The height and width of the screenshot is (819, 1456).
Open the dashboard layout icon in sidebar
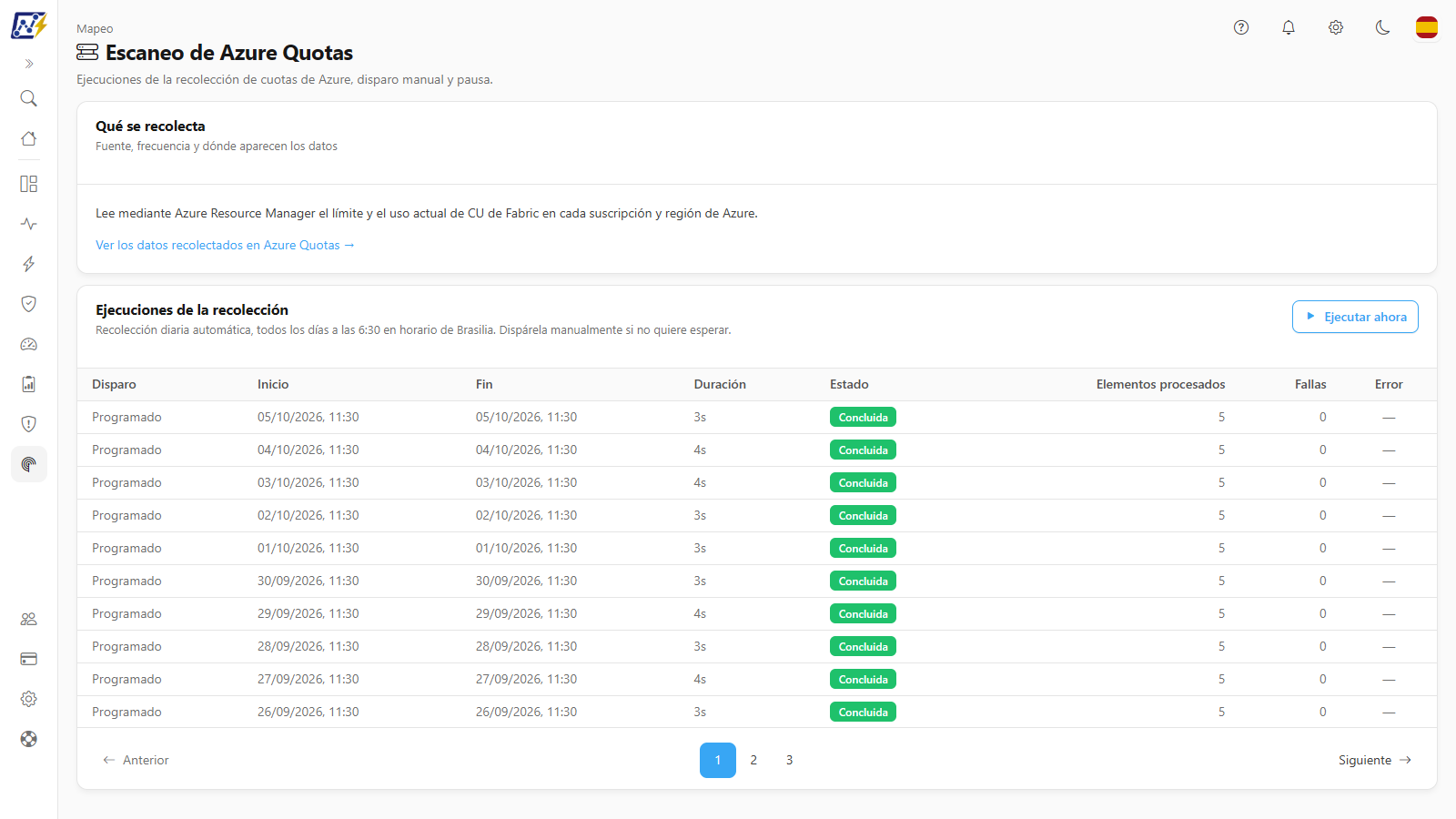point(29,184)
